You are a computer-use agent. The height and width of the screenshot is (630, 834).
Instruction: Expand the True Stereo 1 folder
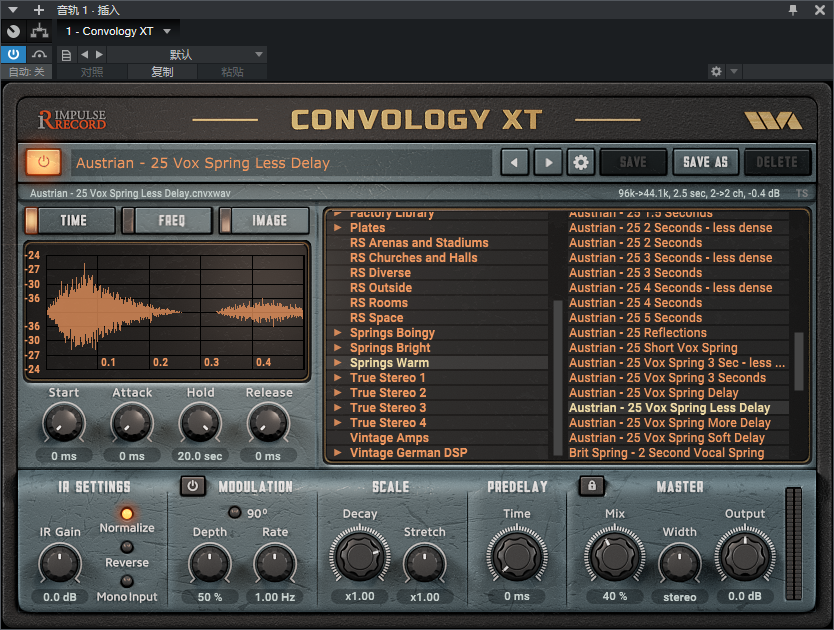(338, 378)
